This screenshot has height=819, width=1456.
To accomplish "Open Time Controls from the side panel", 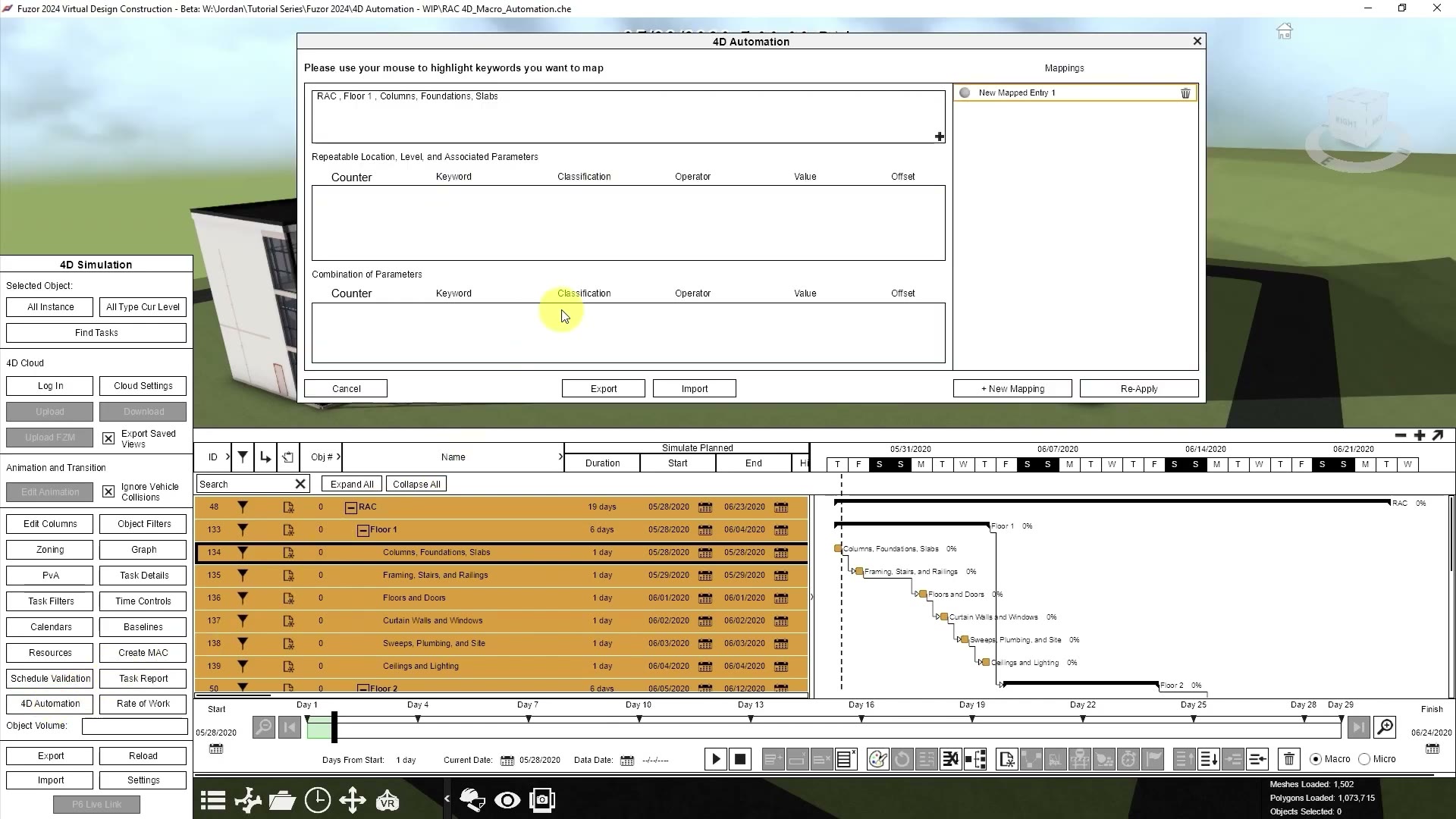I will click(x=143, y=601).
